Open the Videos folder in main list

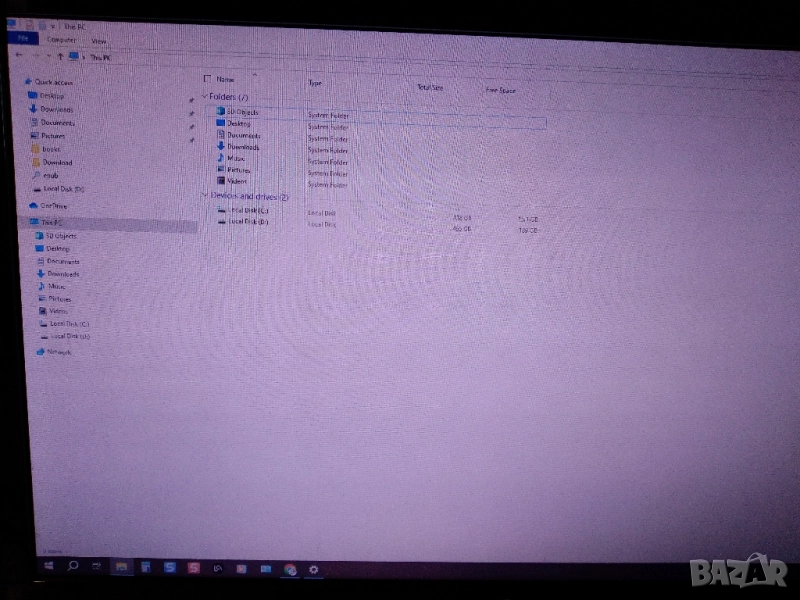coord(237,181)
